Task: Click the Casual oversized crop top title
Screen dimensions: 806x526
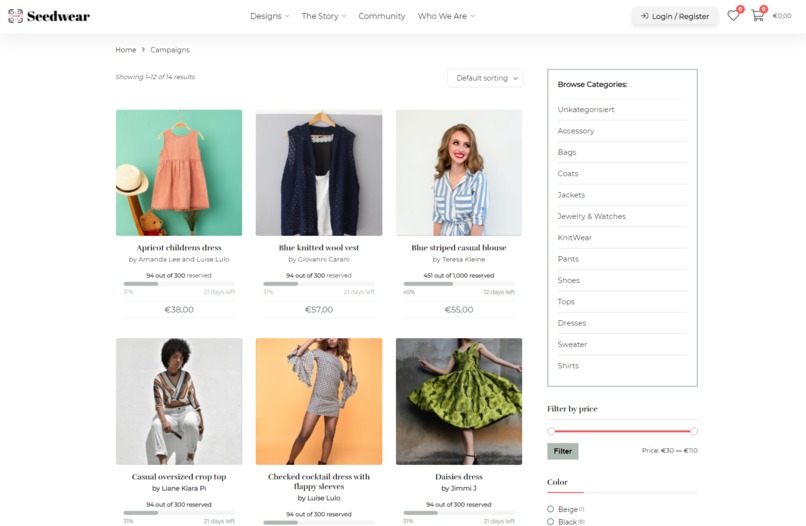Action: (179, 477)
